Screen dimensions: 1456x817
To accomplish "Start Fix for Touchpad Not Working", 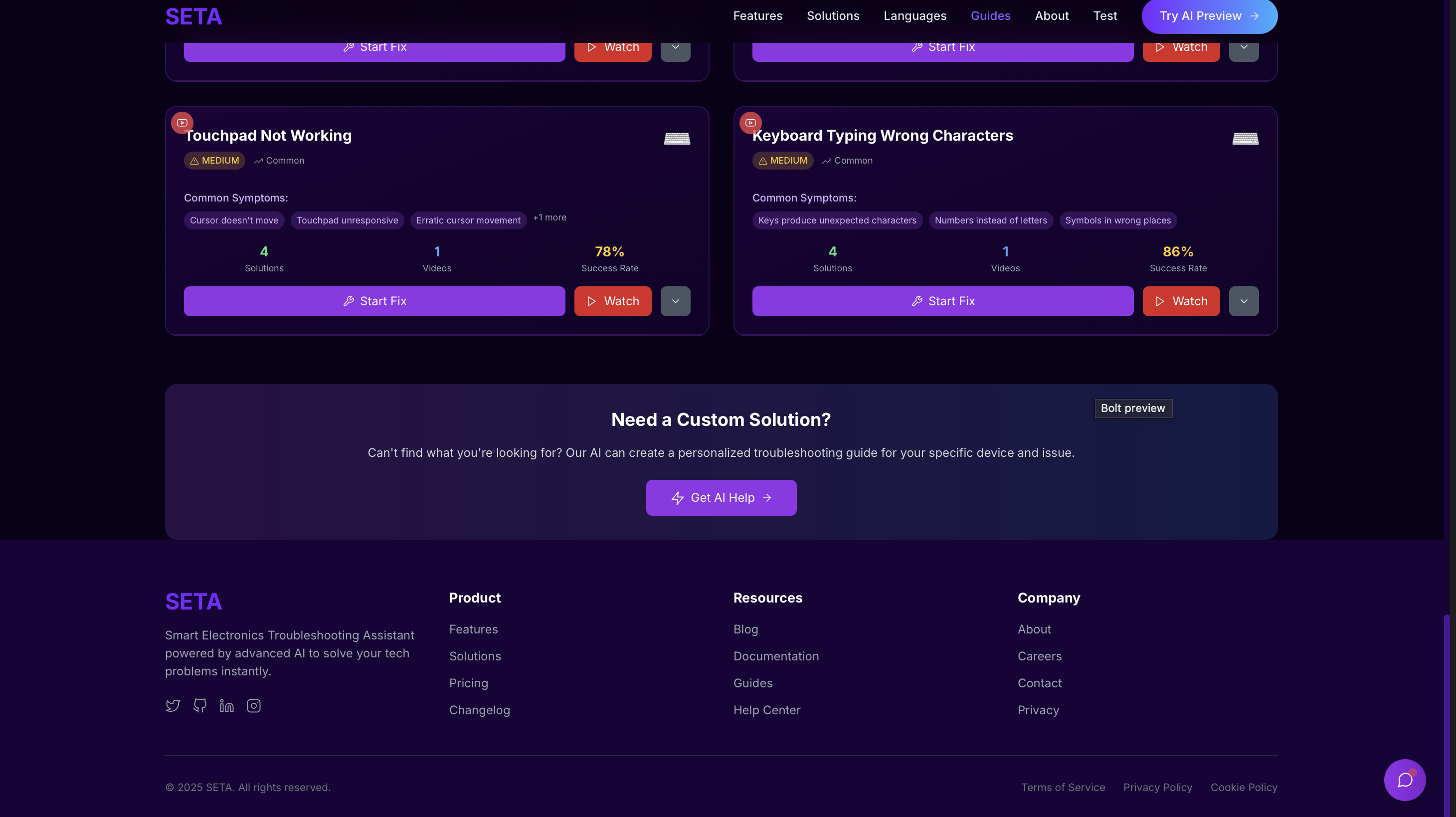I will coord(374,301).
